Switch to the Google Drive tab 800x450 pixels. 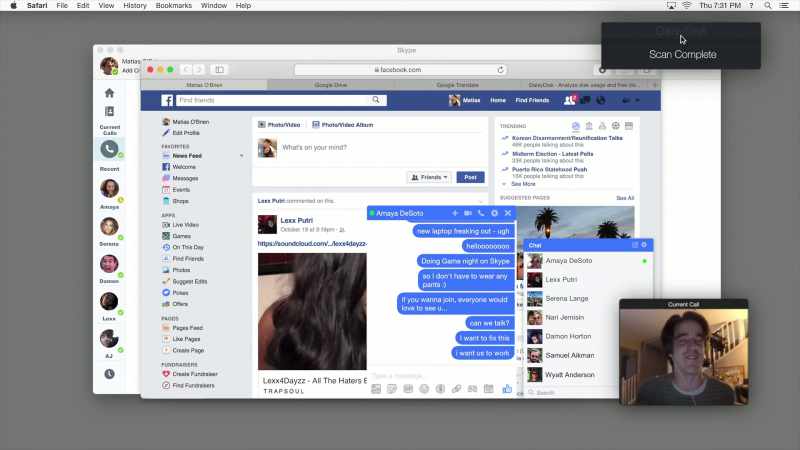(331, 85)
